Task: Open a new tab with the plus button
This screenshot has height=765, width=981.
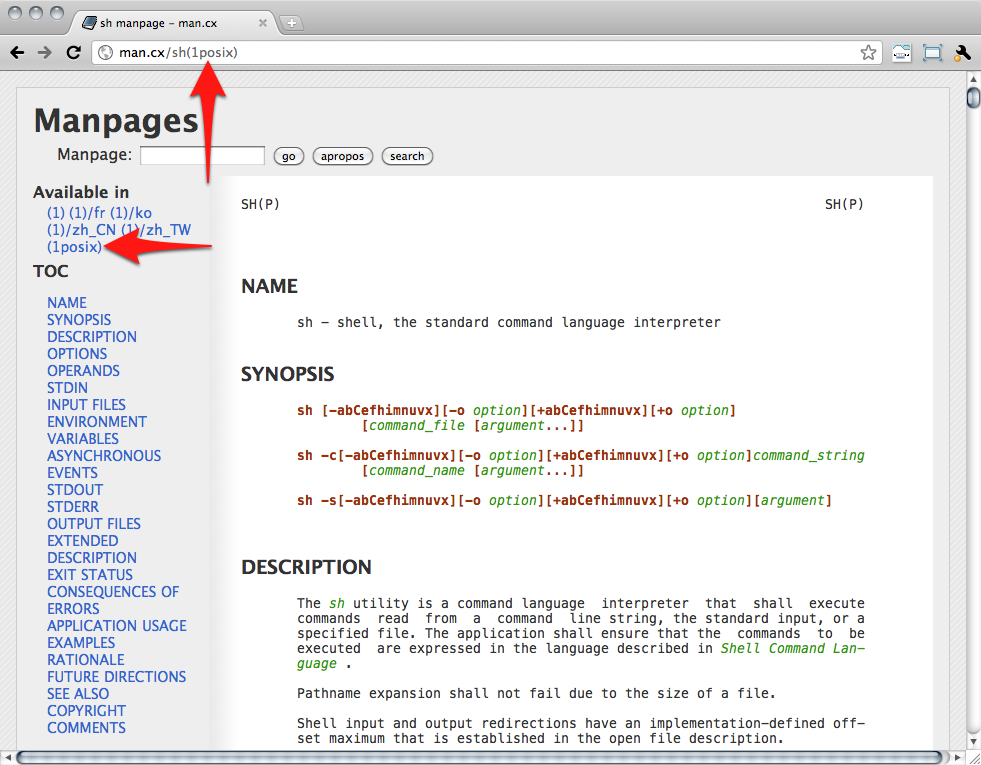Action: pyautogui.click(x=292, y=22)
